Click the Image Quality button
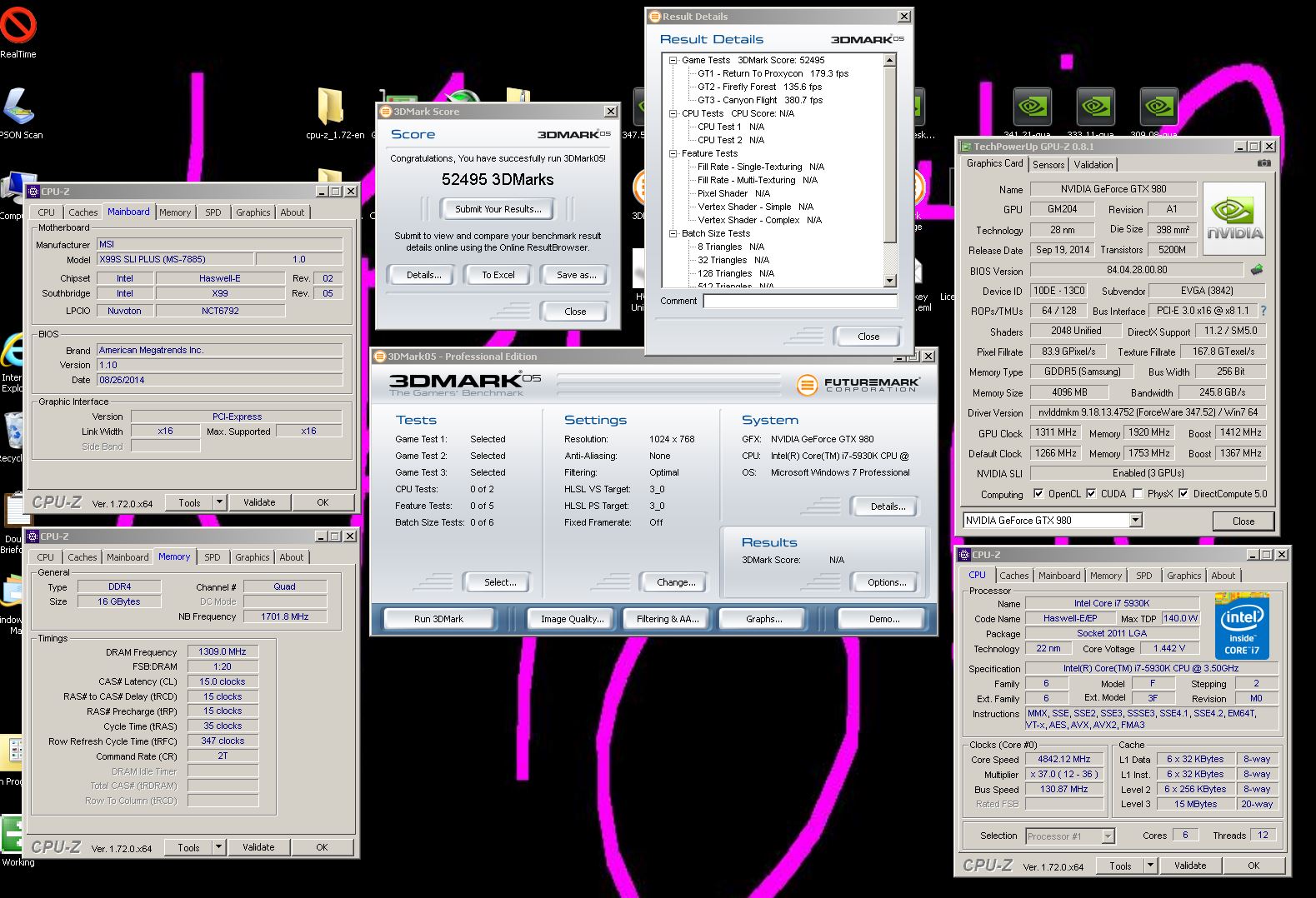The width and height of the screenshot is (1316, 898). click(572, 619)
